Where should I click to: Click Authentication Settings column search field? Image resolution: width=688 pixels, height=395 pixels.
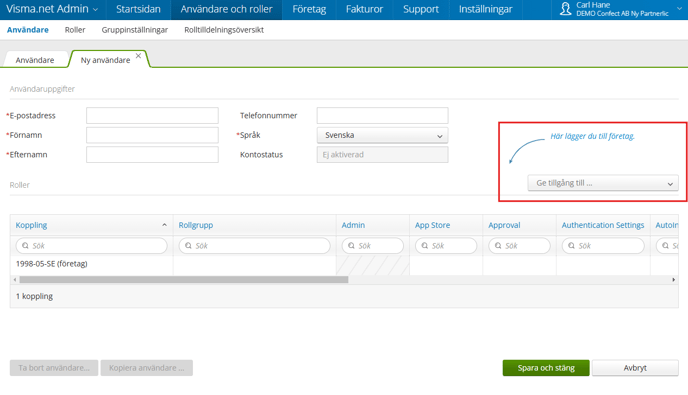[x=603, y=246]
